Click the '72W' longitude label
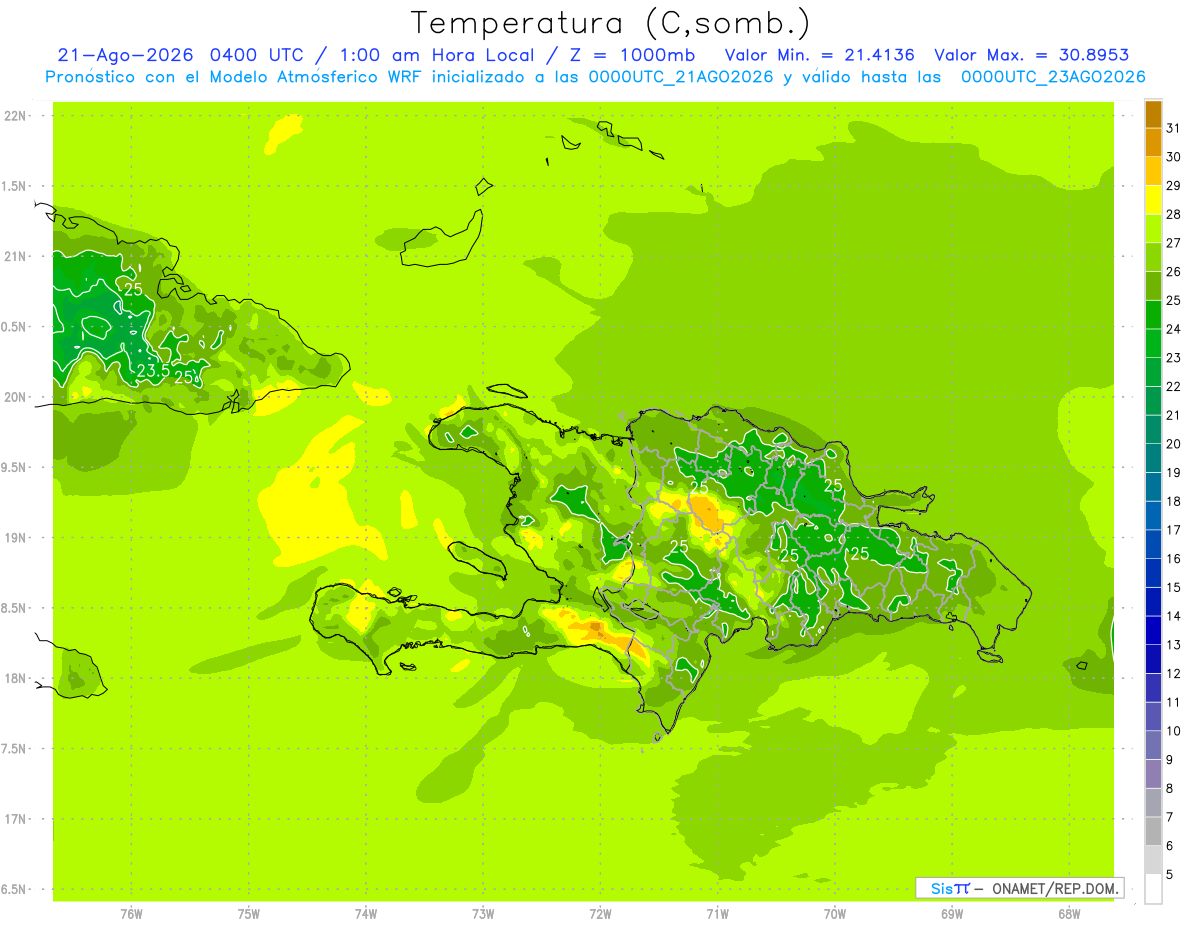The width and height of the screenshot is (1200, 927). click(x=600, y=913)
